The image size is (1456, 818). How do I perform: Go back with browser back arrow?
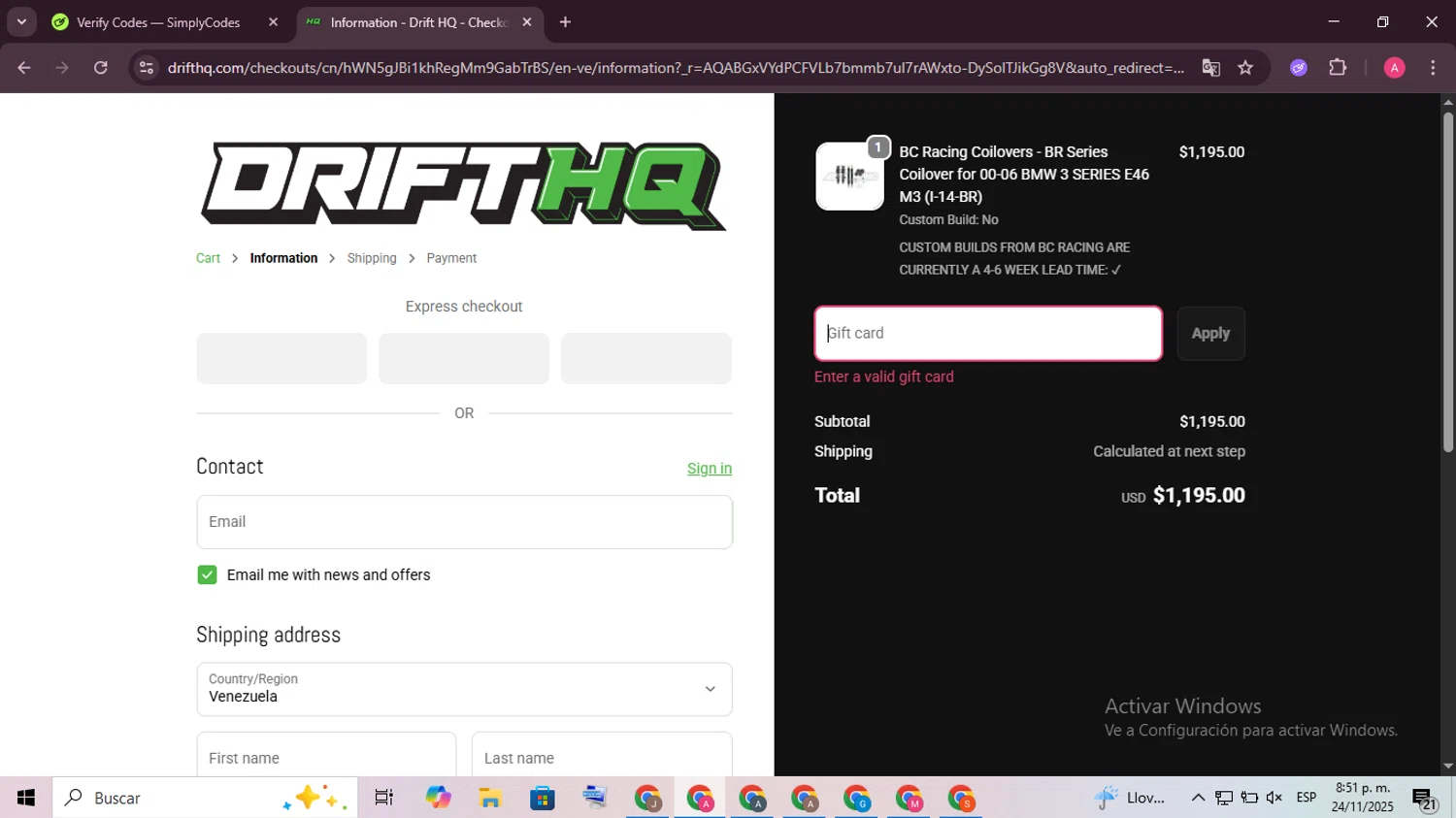pos(24,68)
